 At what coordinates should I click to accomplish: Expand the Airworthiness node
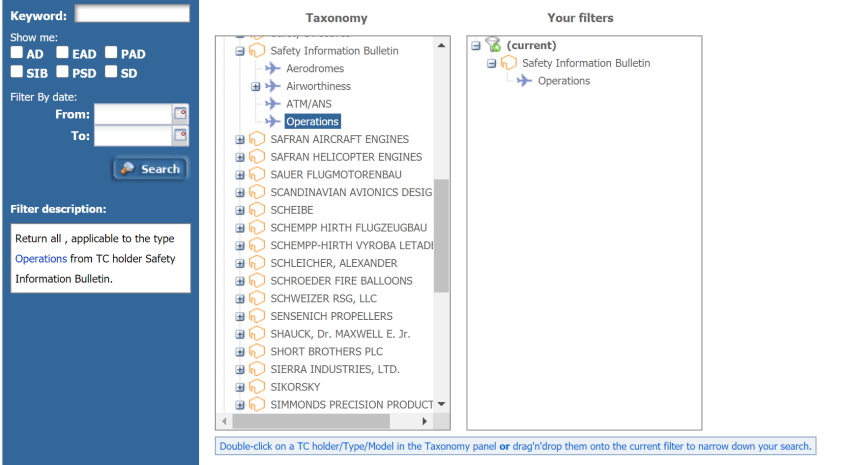point(256,87)
